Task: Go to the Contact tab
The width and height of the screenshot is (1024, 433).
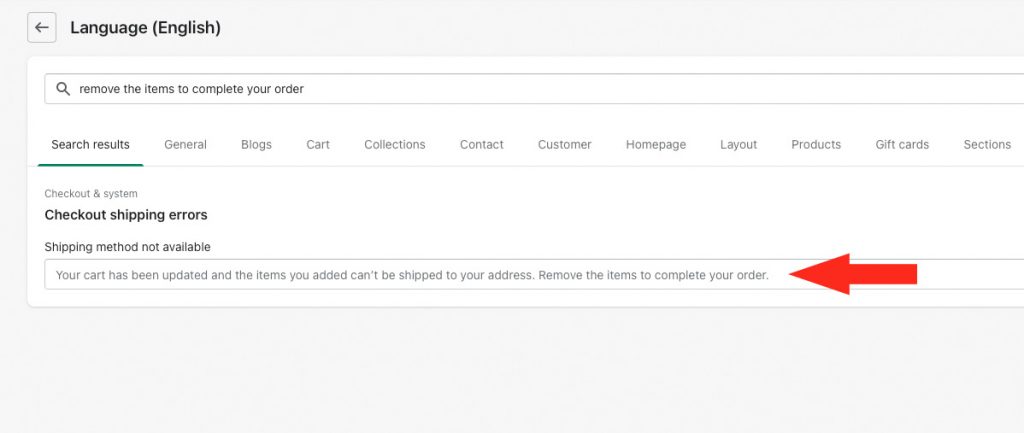Action: [481, 145]
